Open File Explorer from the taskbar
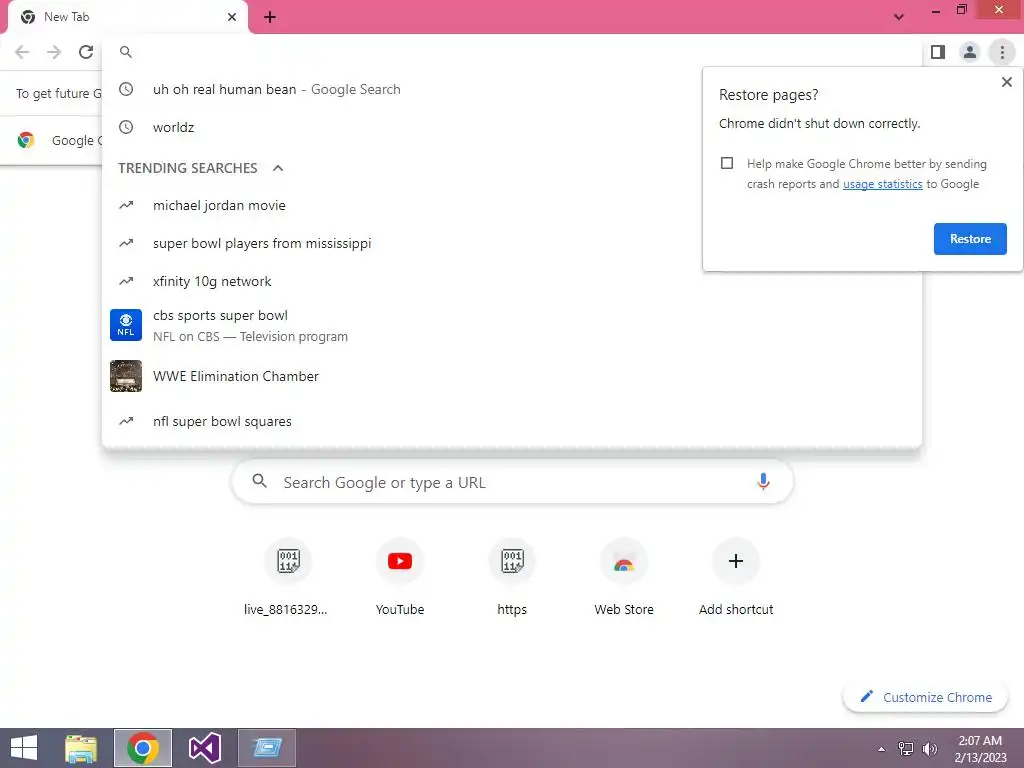Image resolution: width=1024 pixels, height=768 pixels. (x=81, y=748)
